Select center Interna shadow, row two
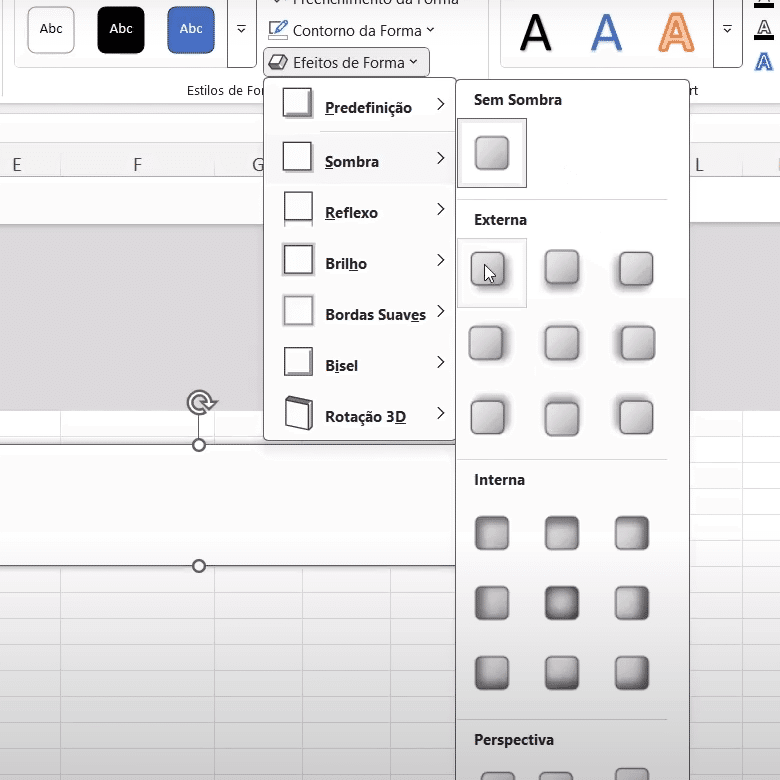Image resolution: width=780 pixels, height=780 pixels. point(562,603)
